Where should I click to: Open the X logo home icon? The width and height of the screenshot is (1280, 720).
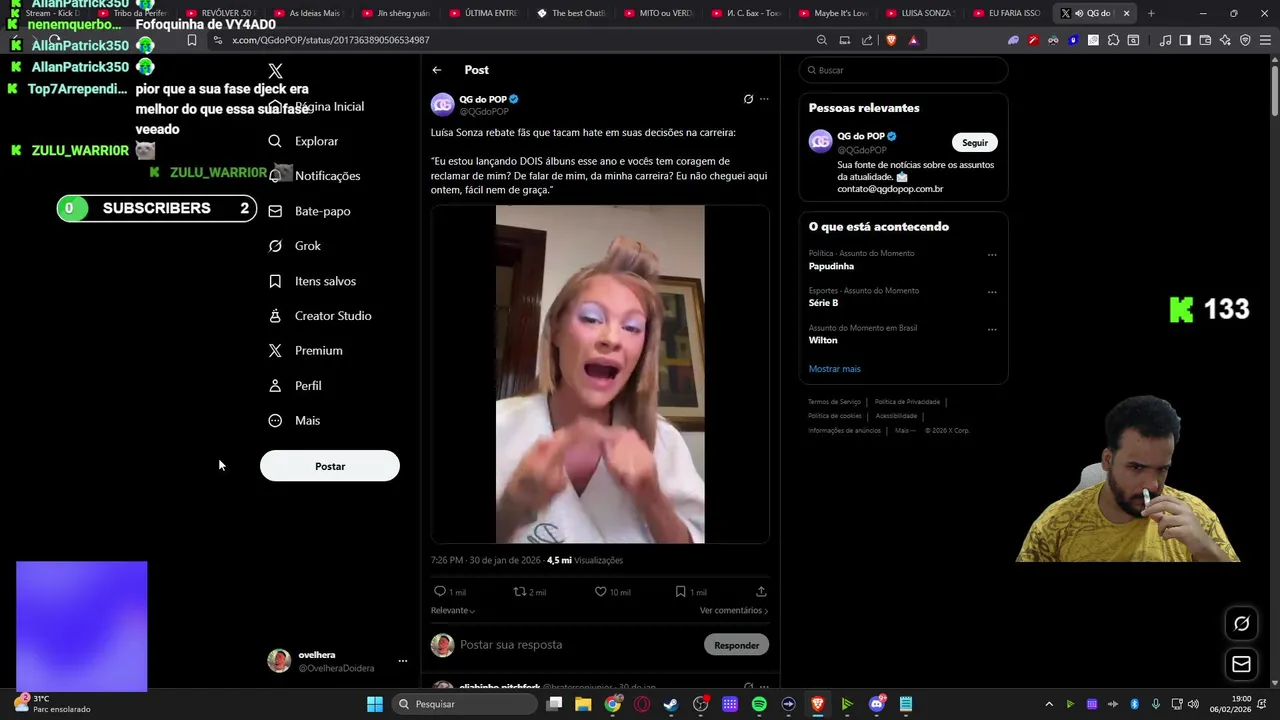tap(276, 71)
